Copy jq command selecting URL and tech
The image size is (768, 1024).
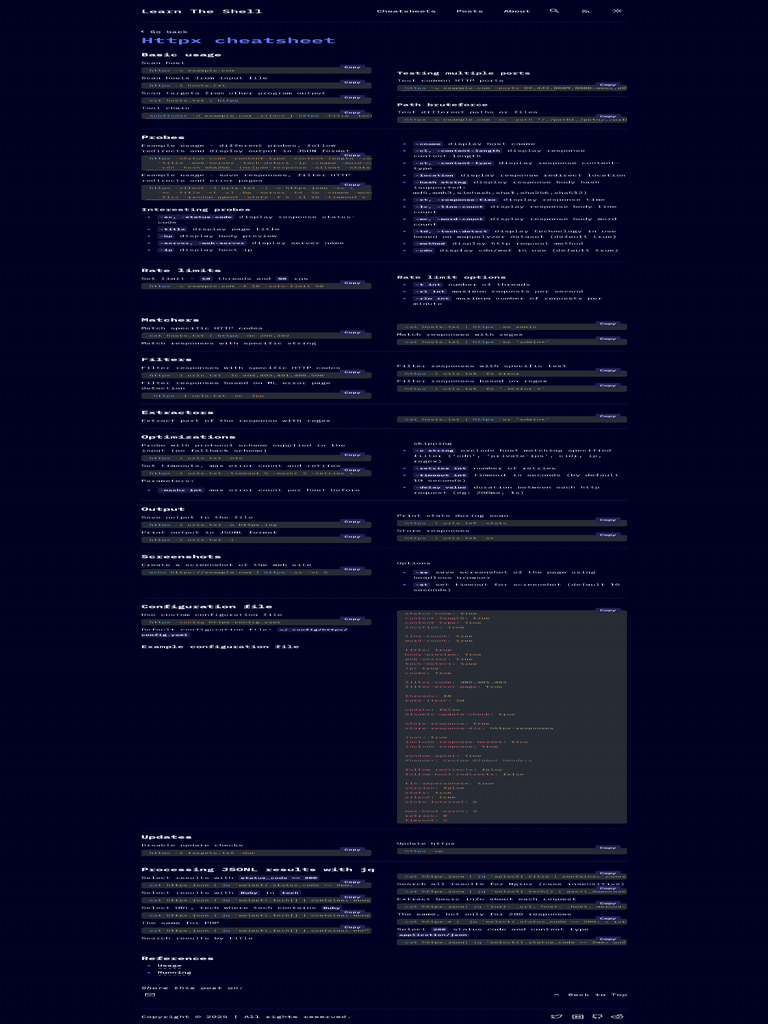tap(352, 912)
